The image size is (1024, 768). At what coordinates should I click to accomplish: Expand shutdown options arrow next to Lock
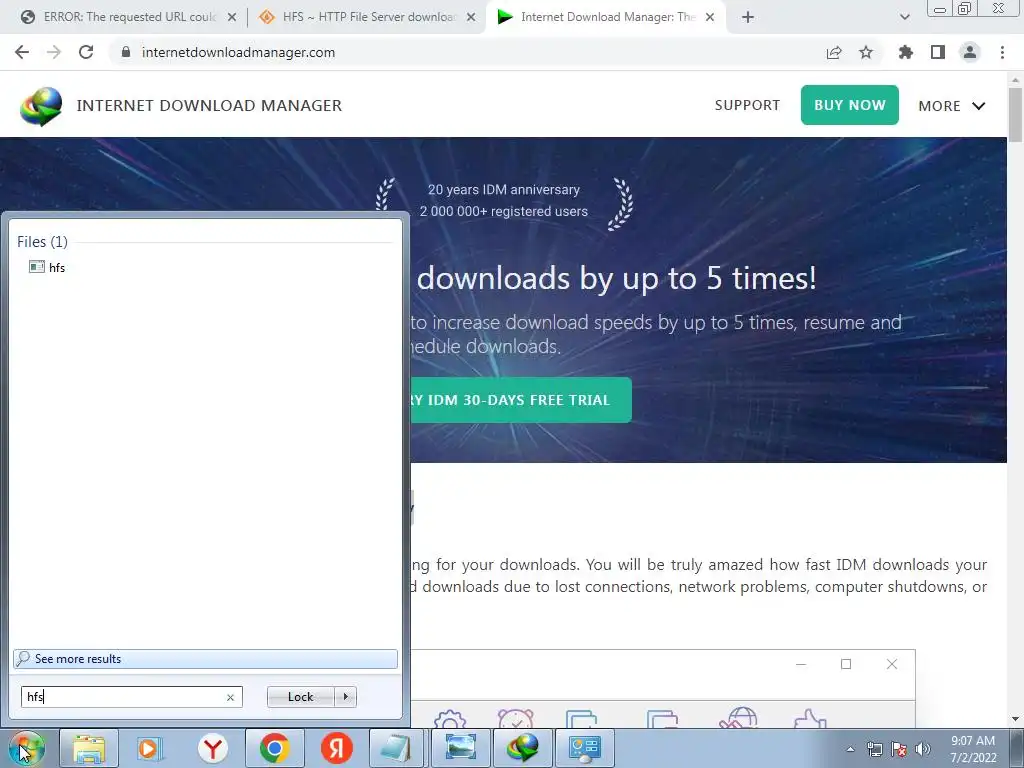345,697
